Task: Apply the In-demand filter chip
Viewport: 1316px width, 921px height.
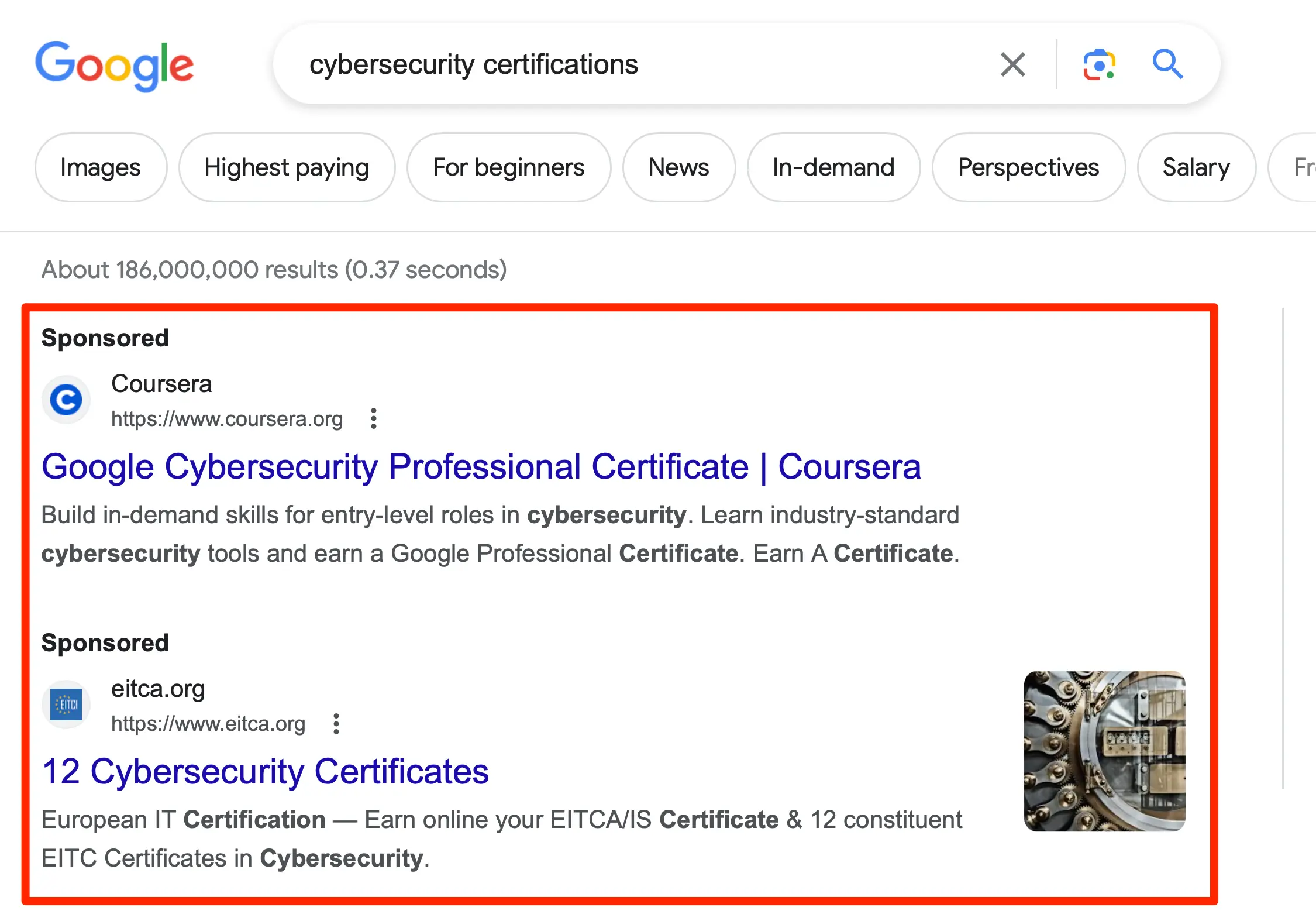Action: click(833, 167)
